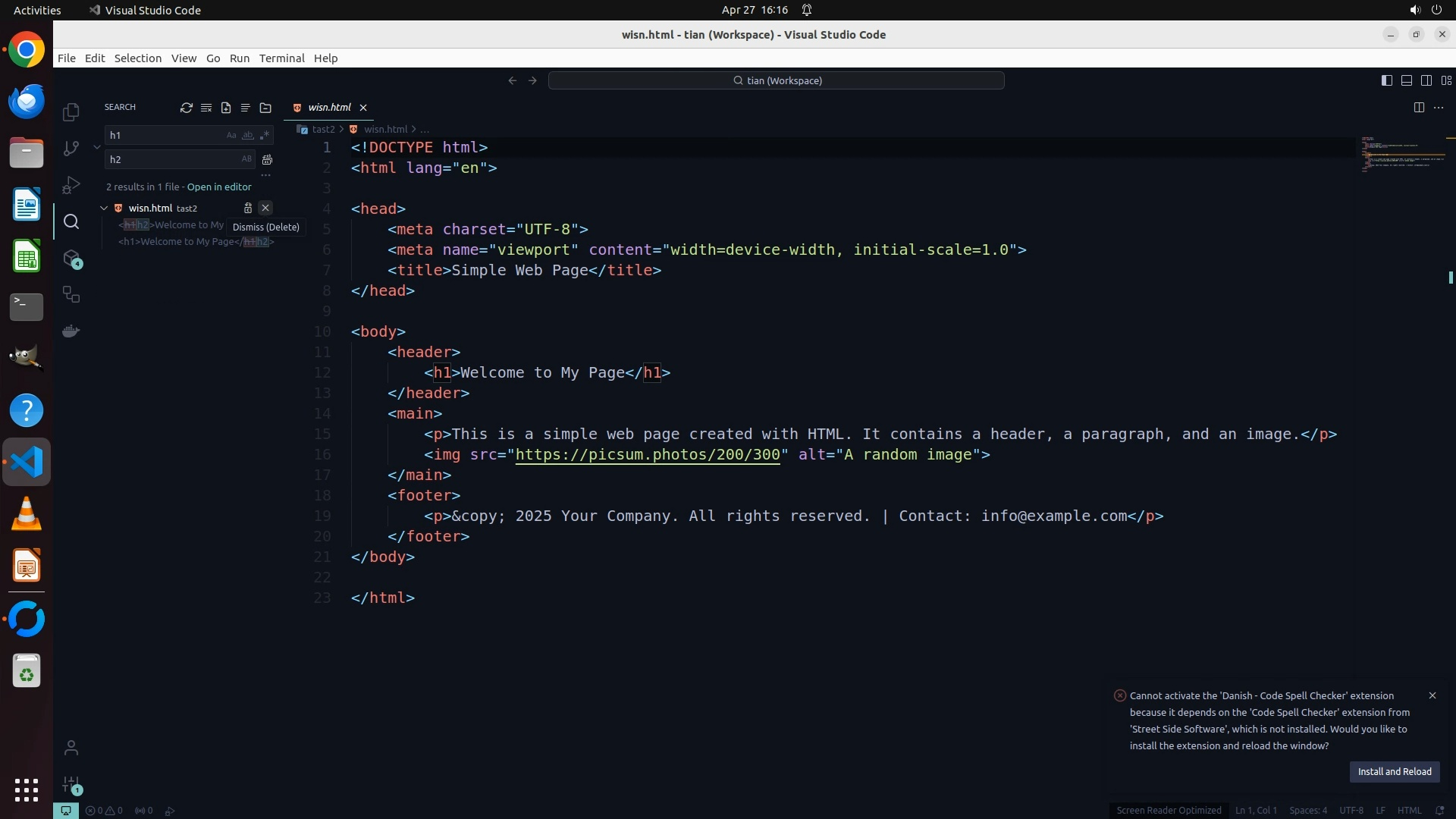
Task: Collapse the replace field toggle chevron
Action: (97, 147)
